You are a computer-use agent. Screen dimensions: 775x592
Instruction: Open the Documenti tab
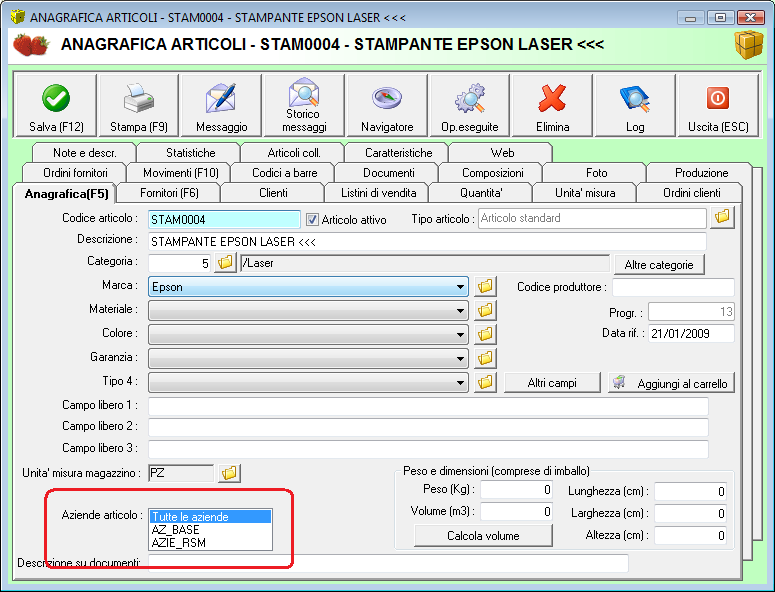pos(388,173)
